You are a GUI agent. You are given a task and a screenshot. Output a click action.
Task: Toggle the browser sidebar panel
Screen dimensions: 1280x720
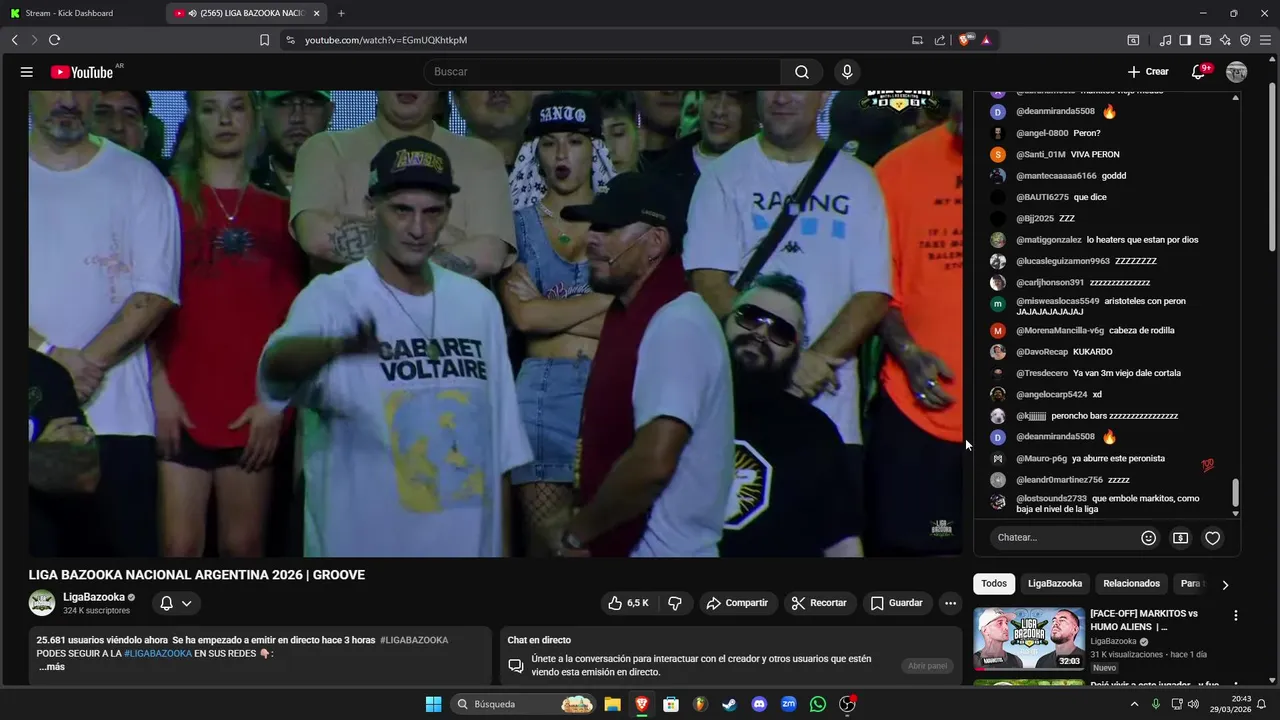pos(1185,40)
